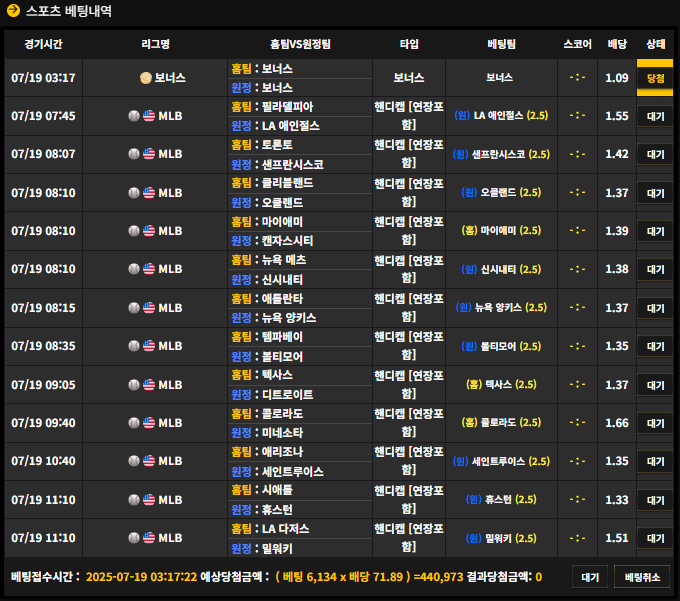680x601 pixels.
Task: Click US flag icon in 애리조나 row
Action: click(149, 461)
